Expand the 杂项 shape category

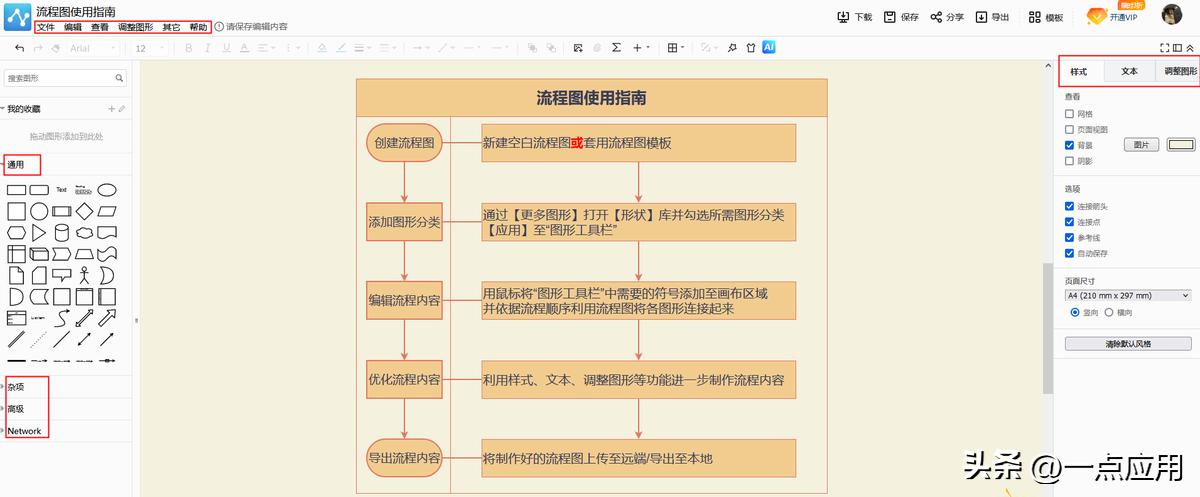tap(16, 386)
